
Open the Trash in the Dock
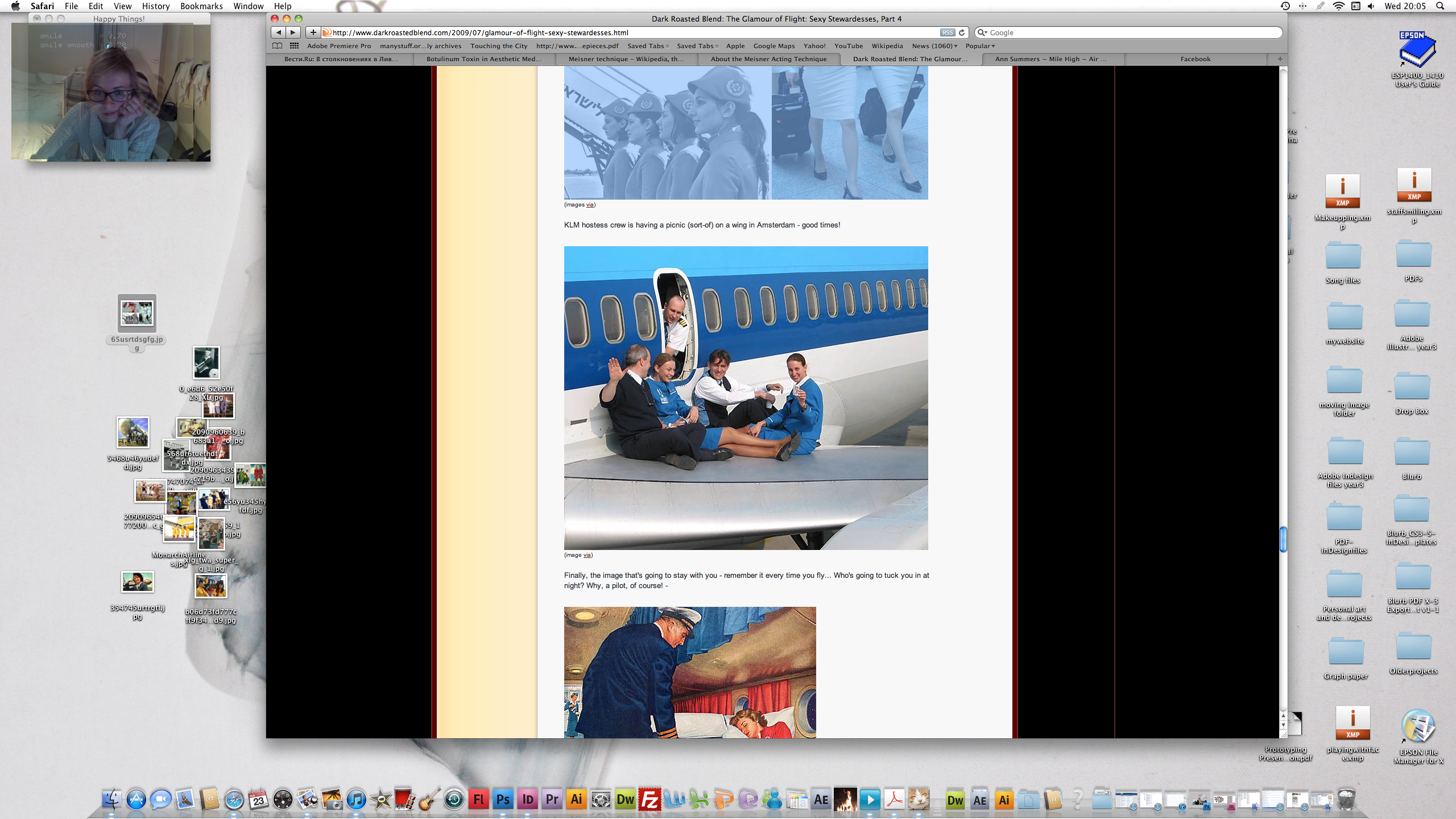pos(1346,800)
